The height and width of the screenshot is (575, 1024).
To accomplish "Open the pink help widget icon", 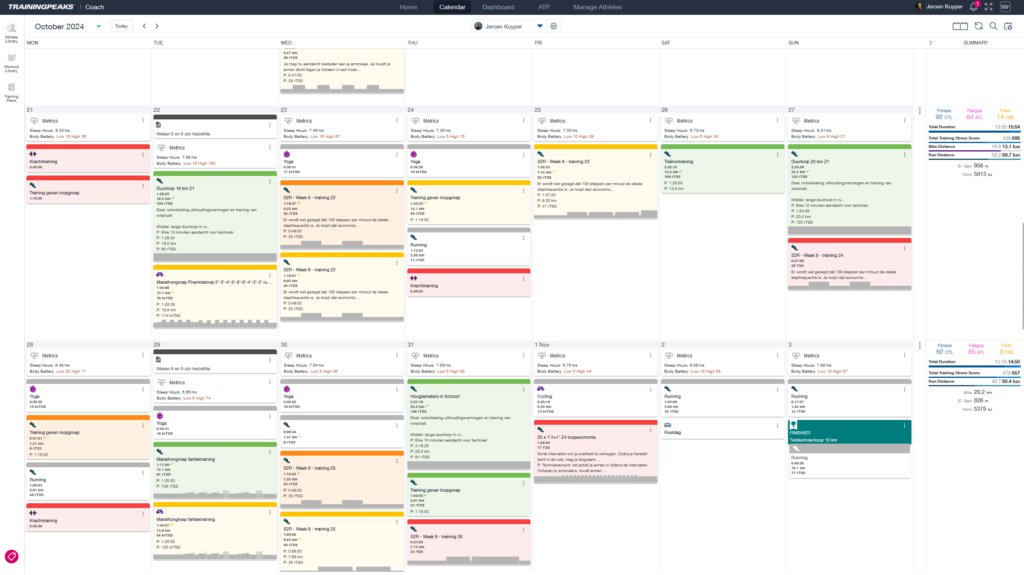I will pos(12,556).
